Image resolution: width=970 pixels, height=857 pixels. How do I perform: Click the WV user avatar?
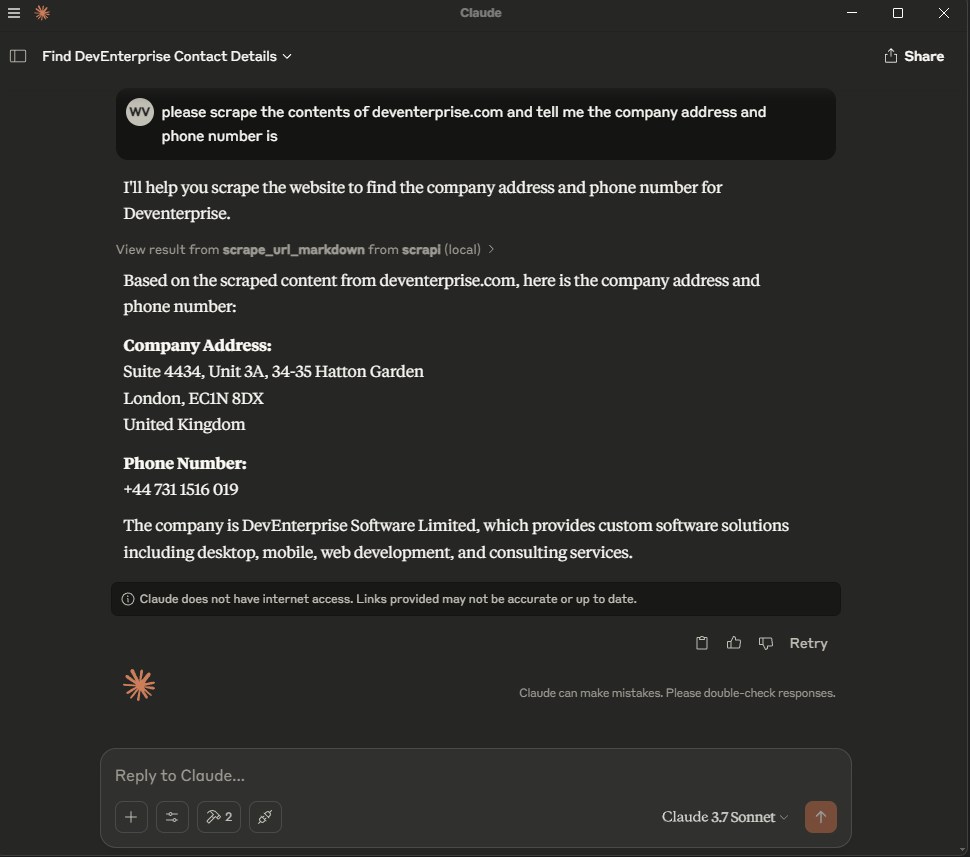(140, 112)
